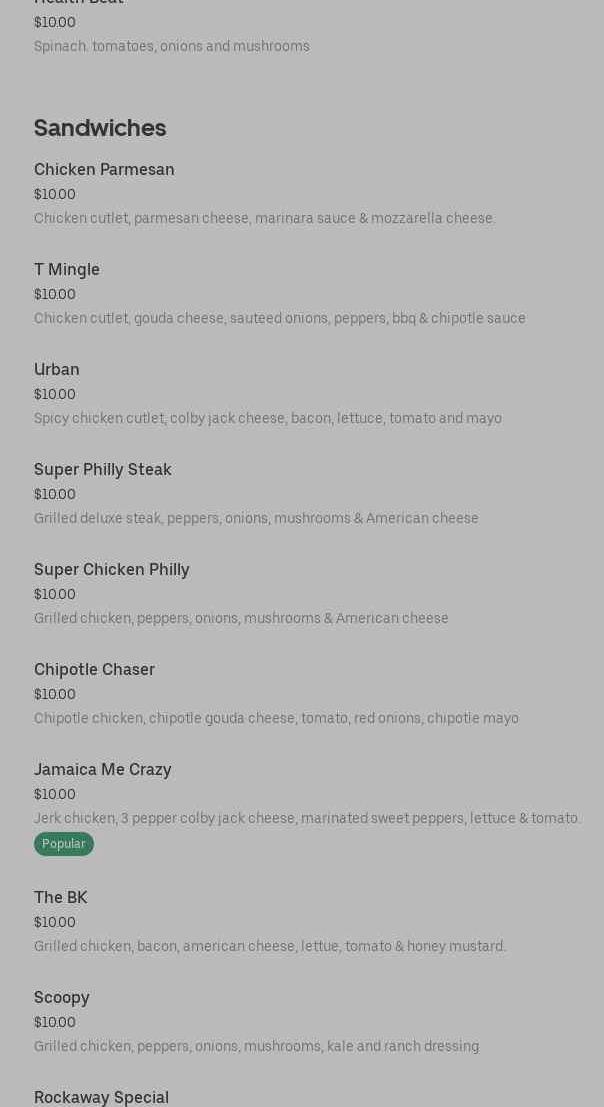This screenshot has width=604, height=1107.
Task: Click The BK honey mustard description
Action: click(270, 946)
